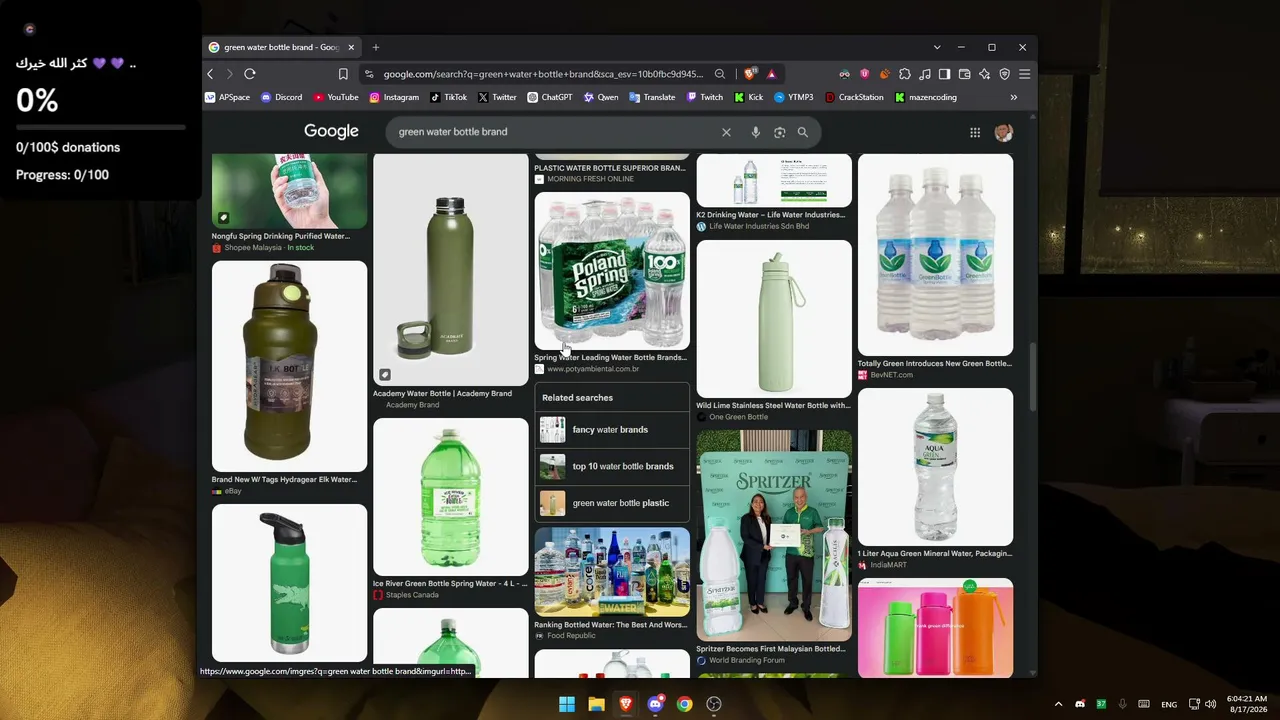Viewport: 1280px width, 720px height.
Task: Open the Brave VPN shield icon
Action: (x=1005, y=74)
